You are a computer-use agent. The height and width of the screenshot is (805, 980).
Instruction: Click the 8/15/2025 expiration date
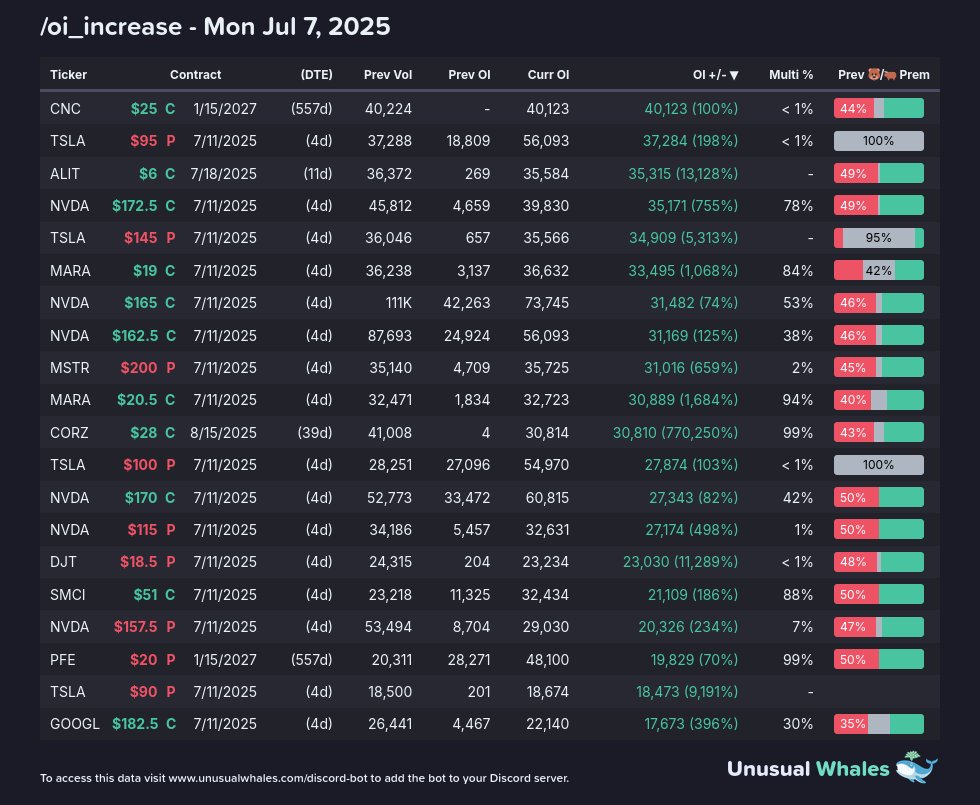click(x=223, y=432)
